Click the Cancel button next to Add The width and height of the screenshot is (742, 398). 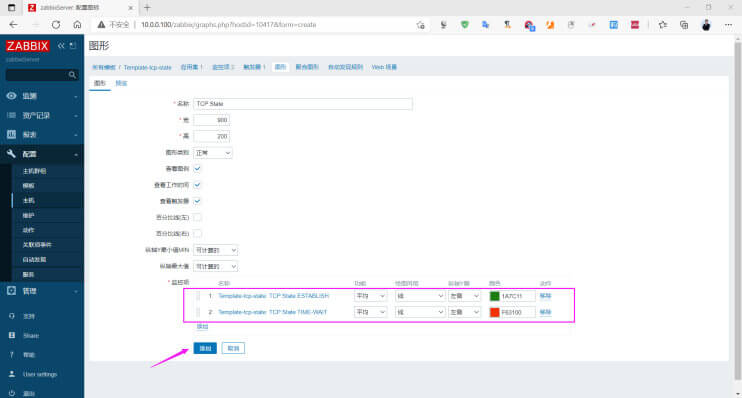pos(233,348)
